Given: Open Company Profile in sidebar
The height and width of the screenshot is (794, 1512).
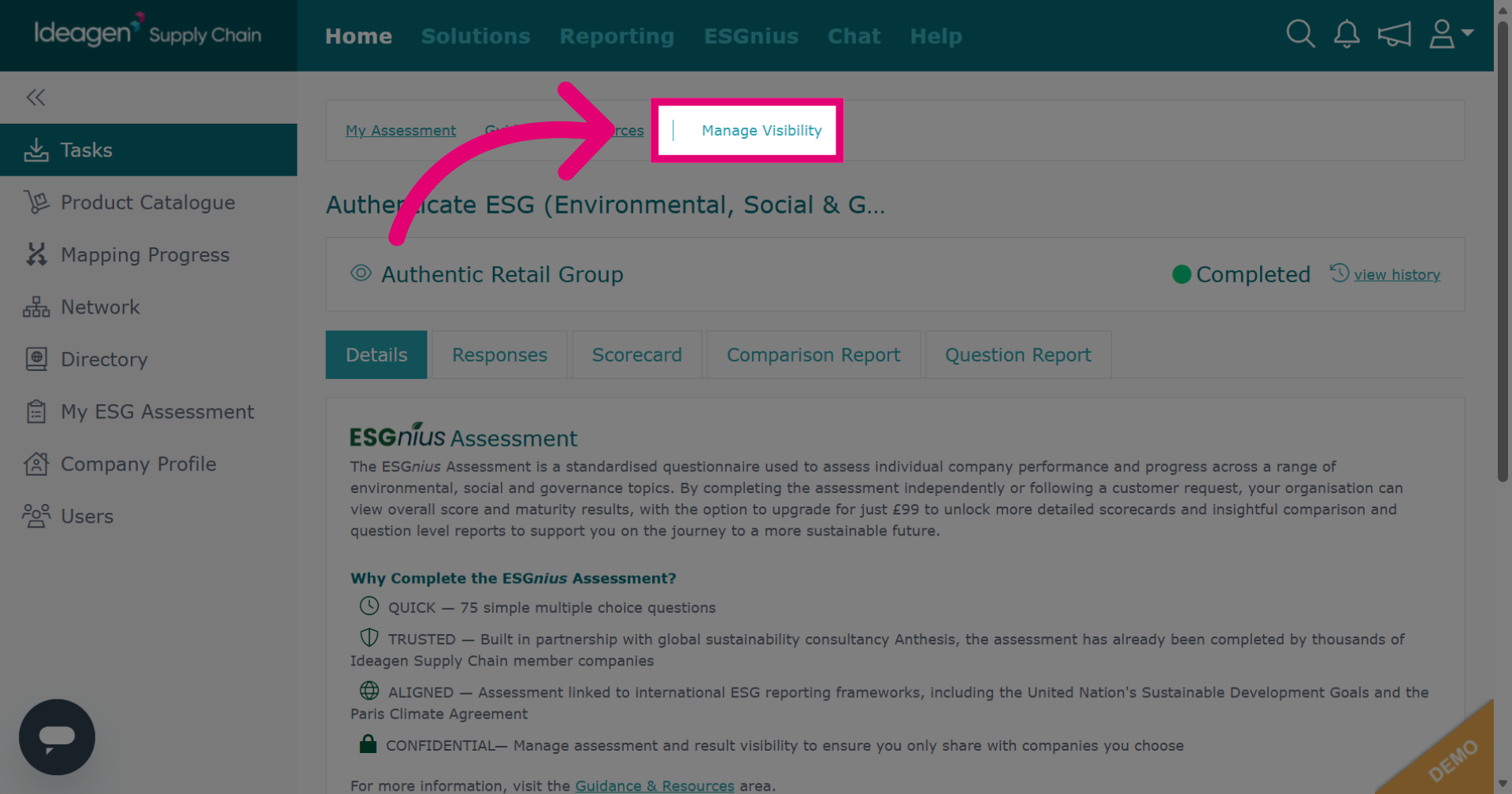Looking at the screenshot, I should (x=148, y=464).
